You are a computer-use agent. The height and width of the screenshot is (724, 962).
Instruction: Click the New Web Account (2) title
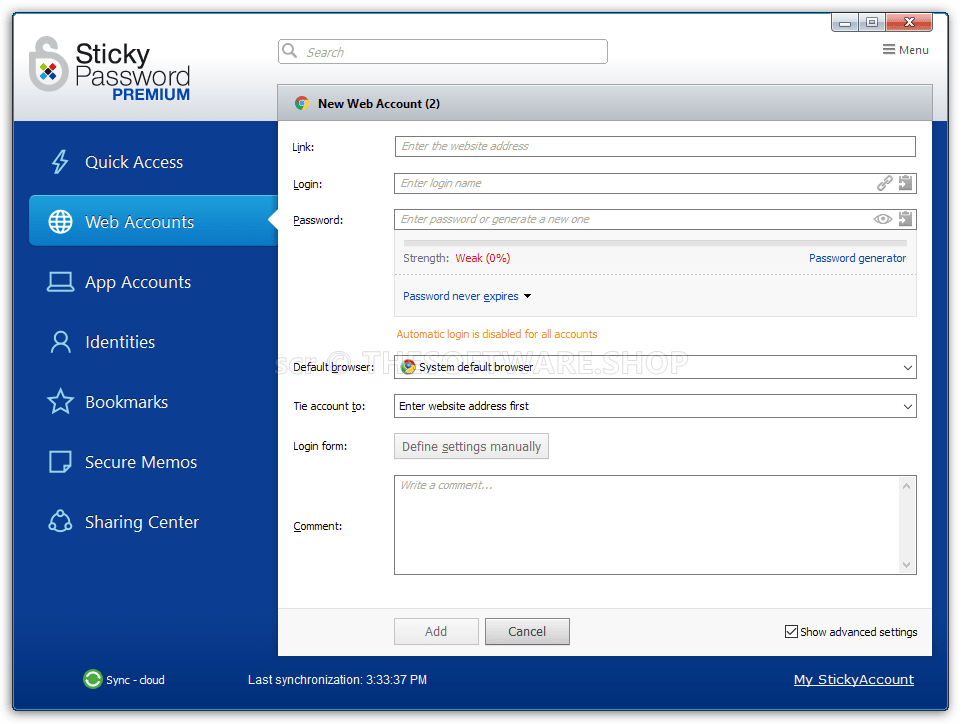click(379, 104)
